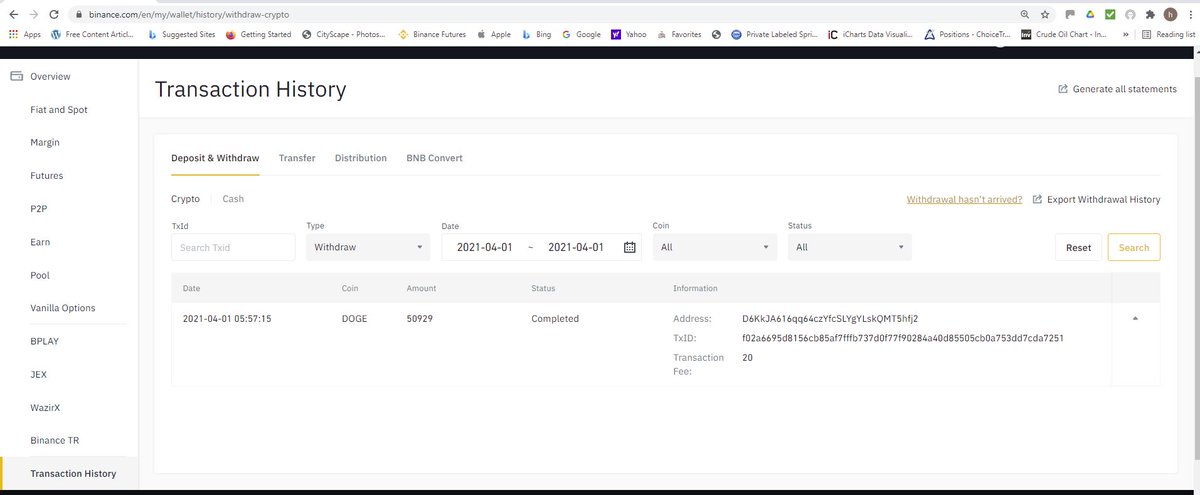1200x495 pixels.
Task: Open date picker calendar icon
Action: coord(630,247)
